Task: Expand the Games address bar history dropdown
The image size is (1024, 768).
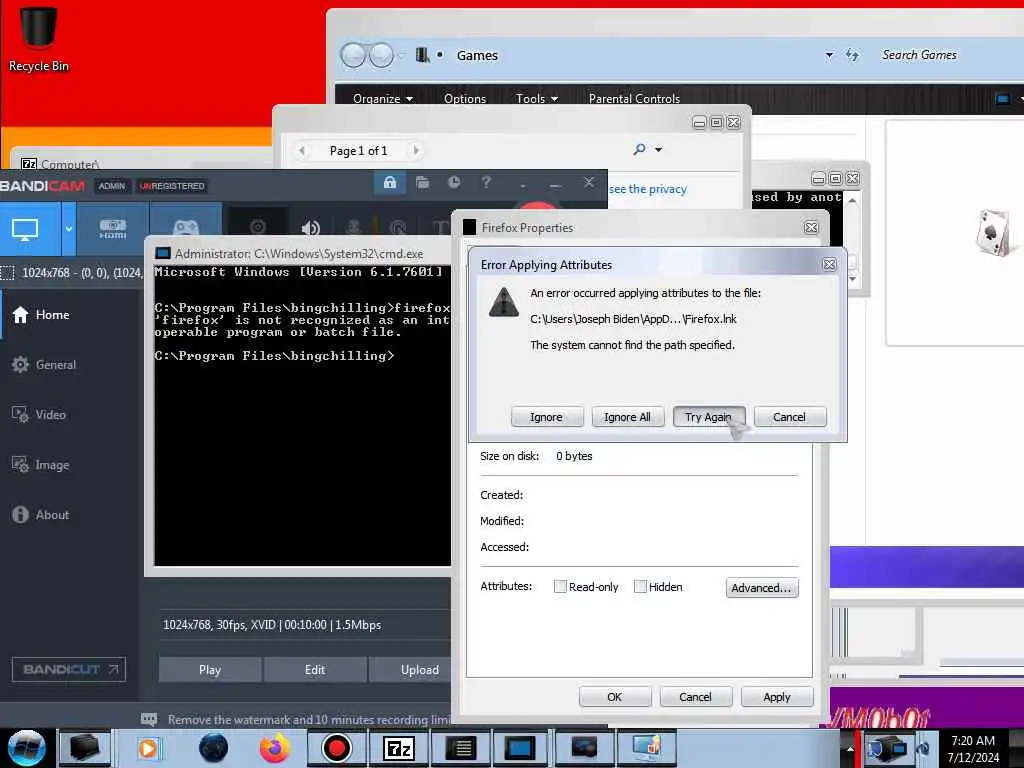Action: (x=829, y=55)
